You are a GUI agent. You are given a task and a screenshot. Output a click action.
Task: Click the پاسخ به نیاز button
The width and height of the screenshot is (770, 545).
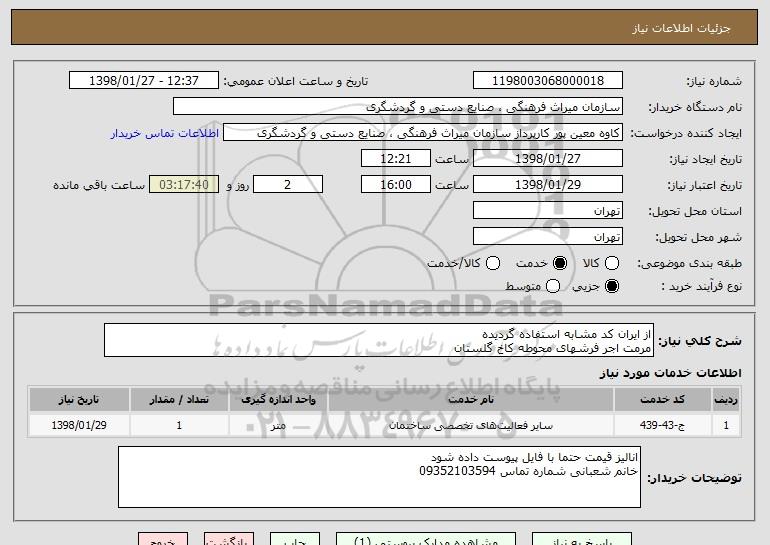tap(582, 539)
